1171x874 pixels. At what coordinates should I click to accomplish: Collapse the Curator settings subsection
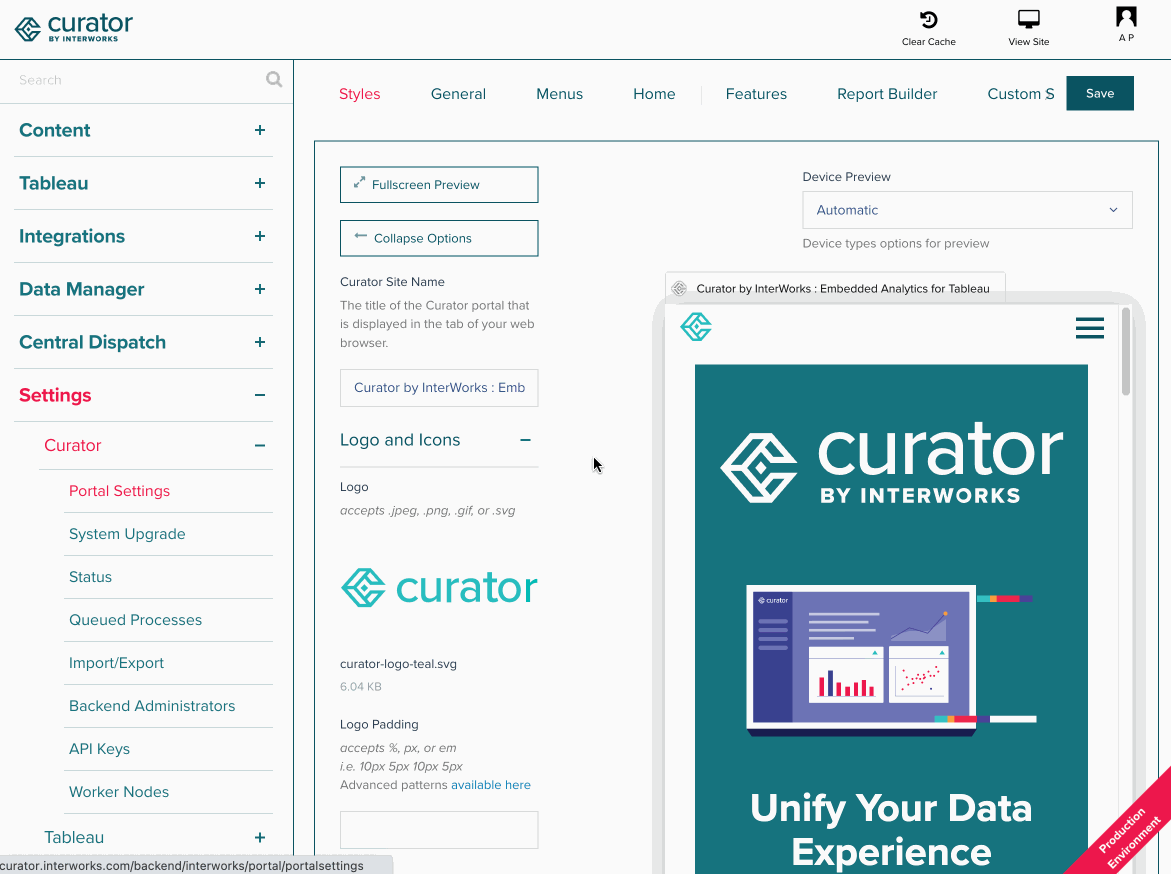tap(259, 445)
